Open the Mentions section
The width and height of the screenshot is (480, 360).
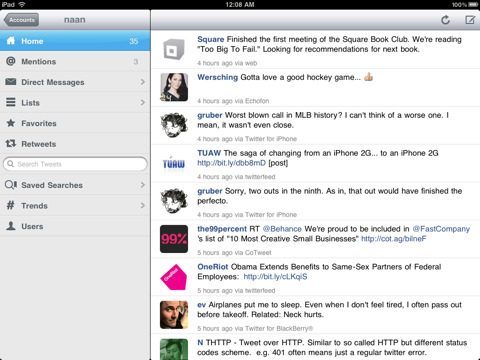tap(75, 61)
